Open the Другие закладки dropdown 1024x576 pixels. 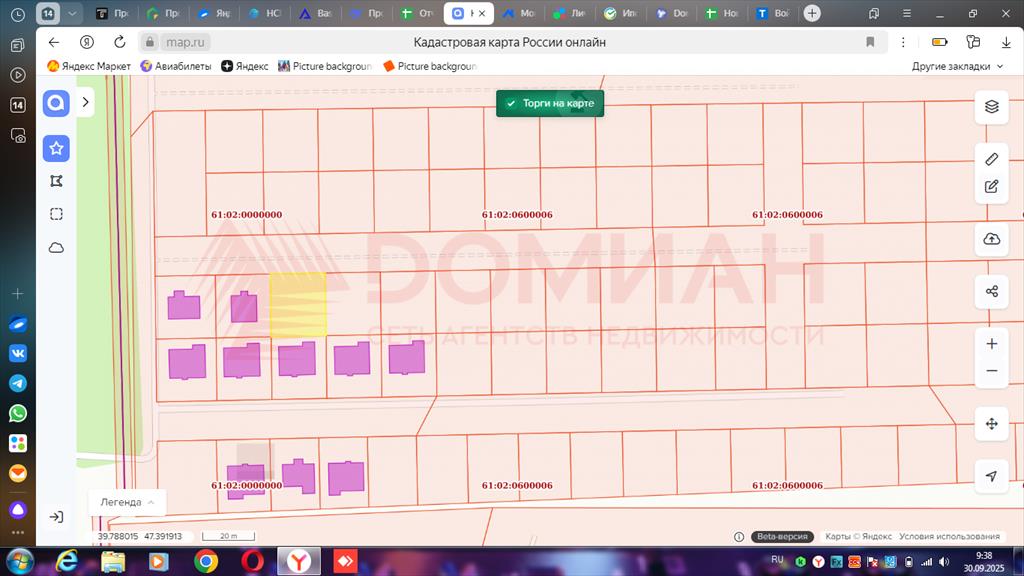[x=957, y=66]
